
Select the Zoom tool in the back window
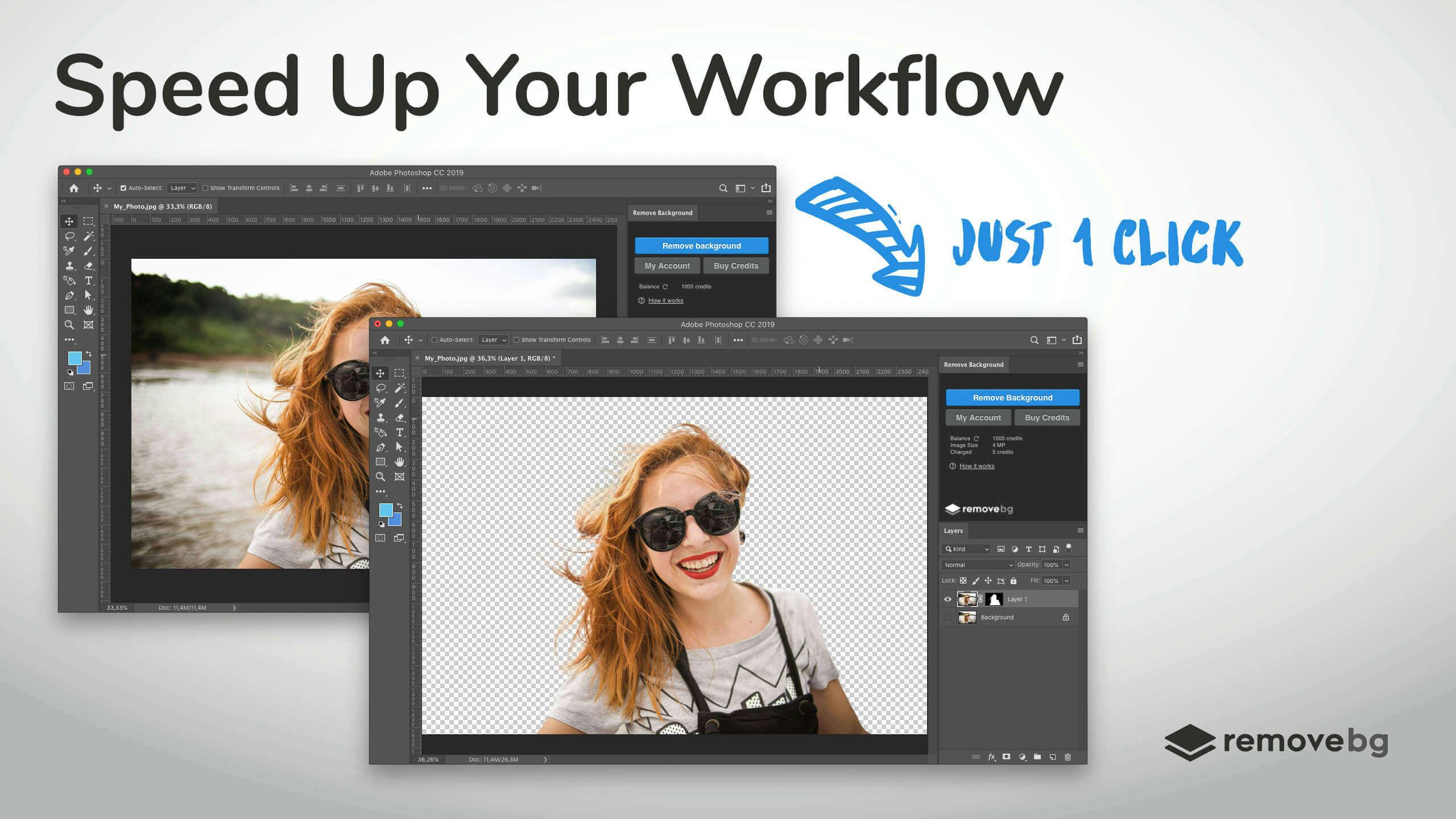tap(69, 325)
